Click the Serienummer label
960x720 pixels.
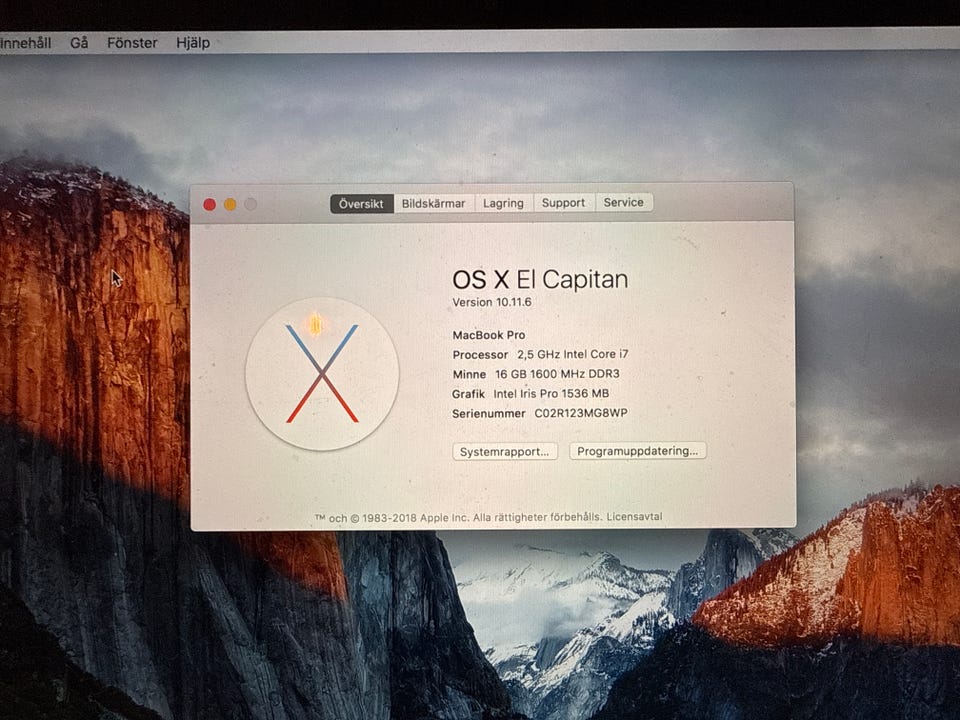[489, 414]
